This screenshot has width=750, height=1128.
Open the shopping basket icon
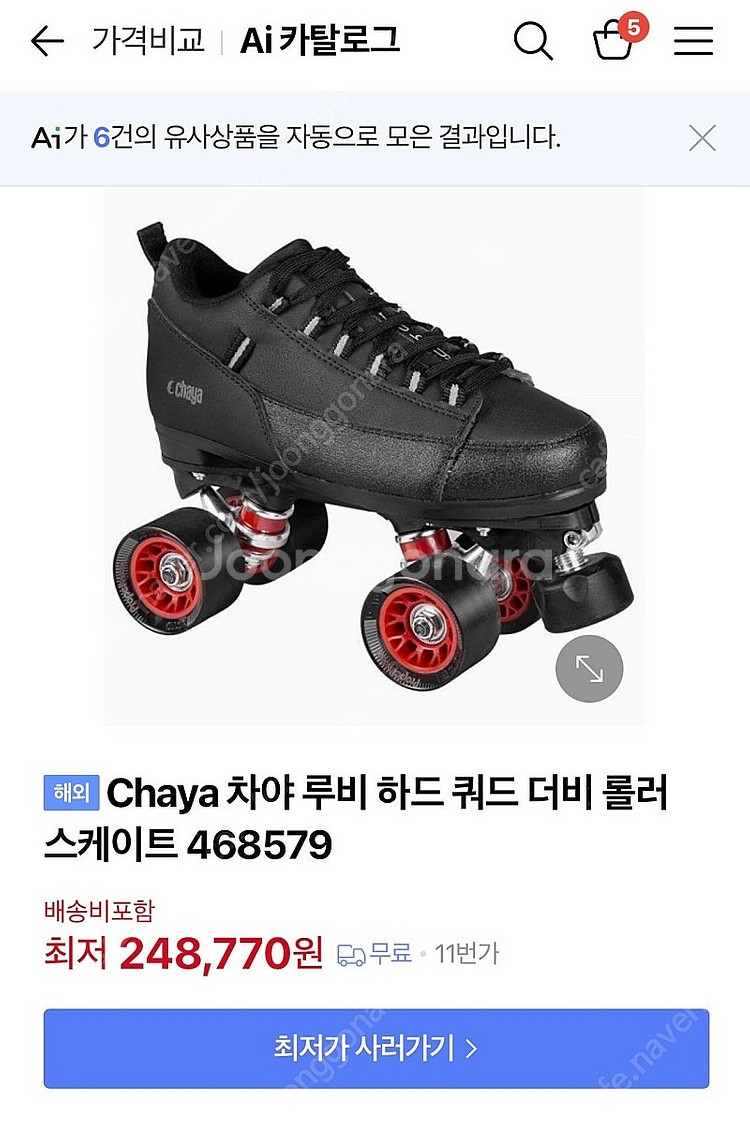612,42
